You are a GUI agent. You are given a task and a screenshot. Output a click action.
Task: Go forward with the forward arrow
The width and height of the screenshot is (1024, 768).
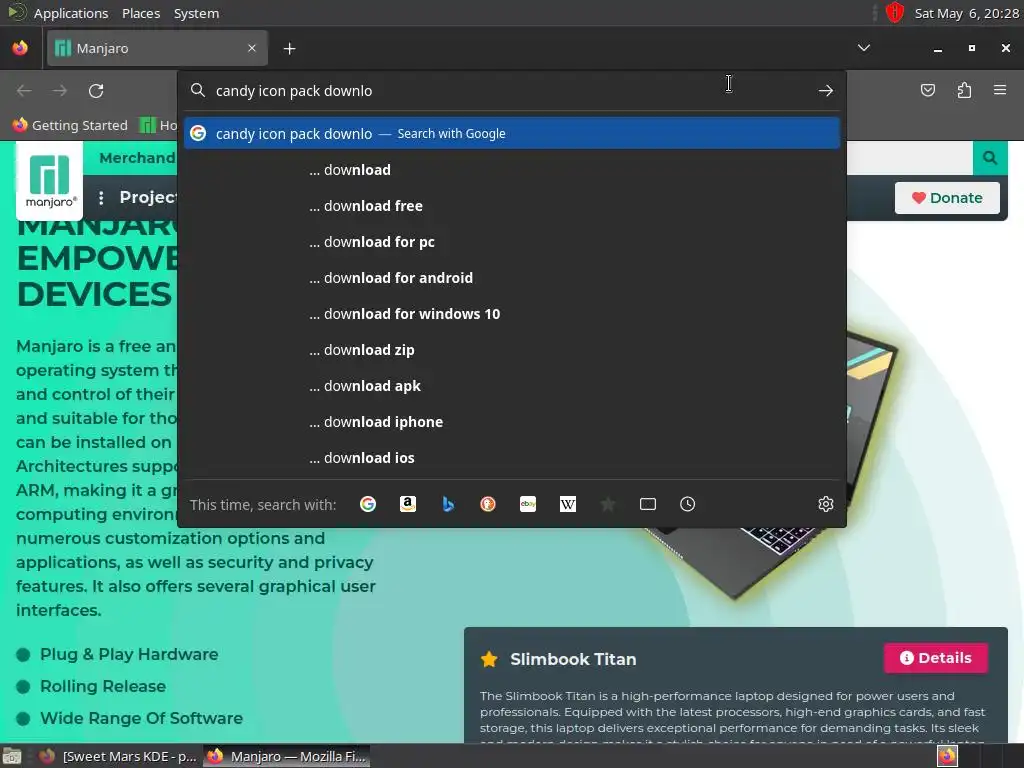click(x=60, y=91)
